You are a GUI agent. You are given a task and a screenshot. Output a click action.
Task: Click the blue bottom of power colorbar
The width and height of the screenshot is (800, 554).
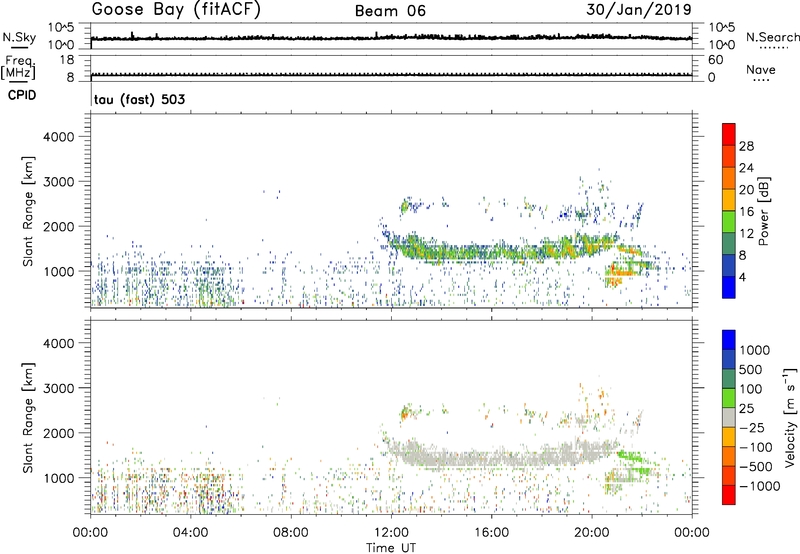729,287
